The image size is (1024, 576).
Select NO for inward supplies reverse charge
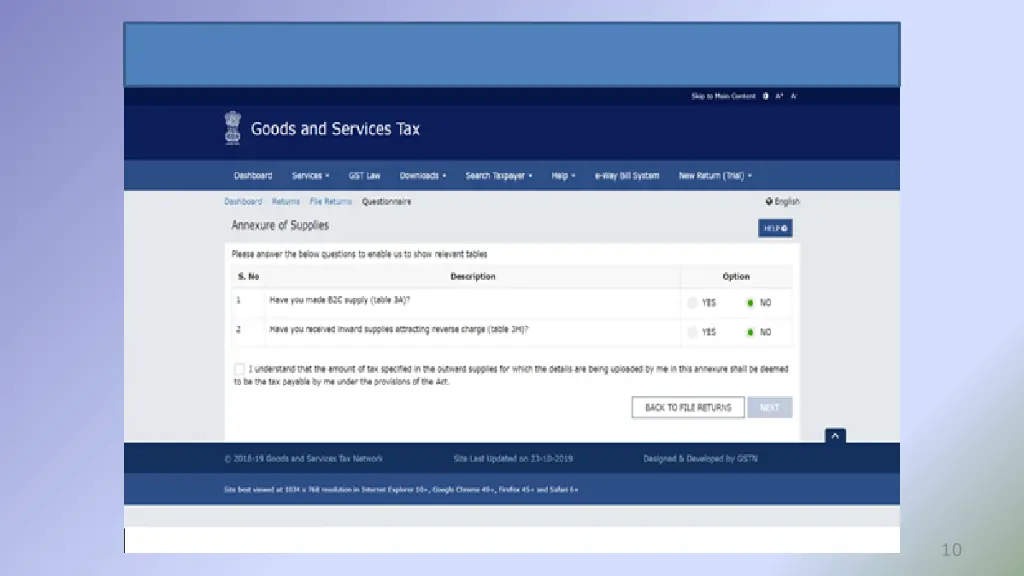pos(751,332)
